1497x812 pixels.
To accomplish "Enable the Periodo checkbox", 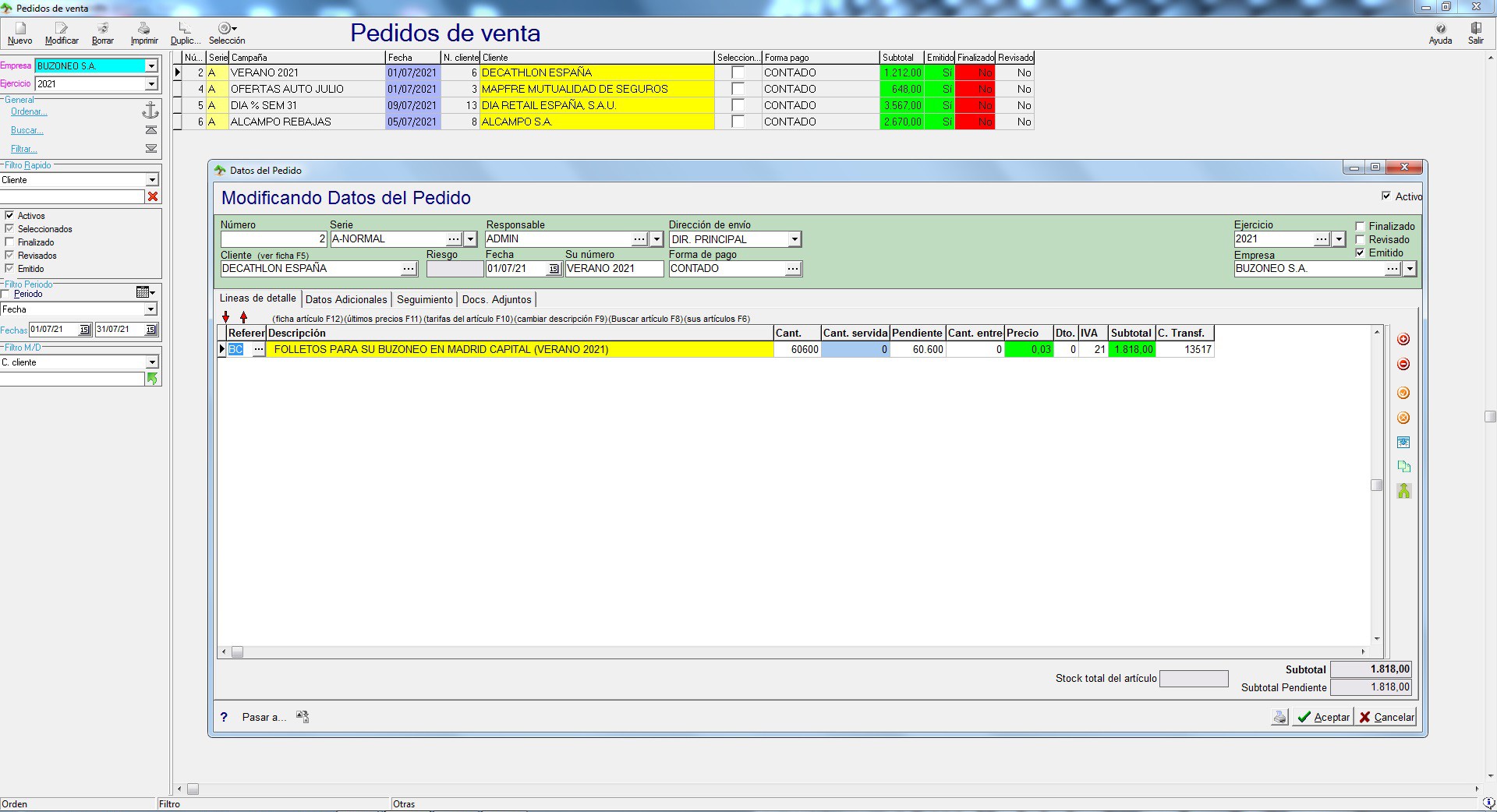I will [x=7, y=294].
